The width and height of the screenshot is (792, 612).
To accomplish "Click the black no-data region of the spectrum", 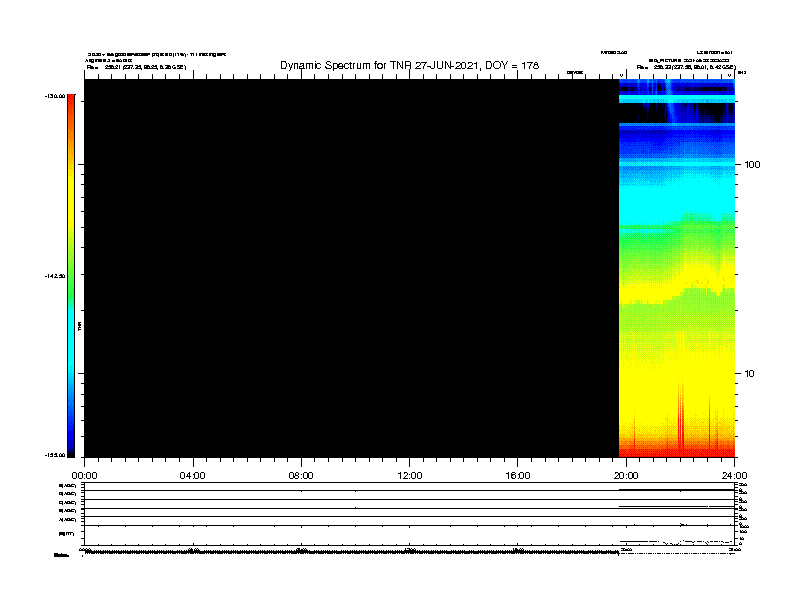I will (352, 268).
